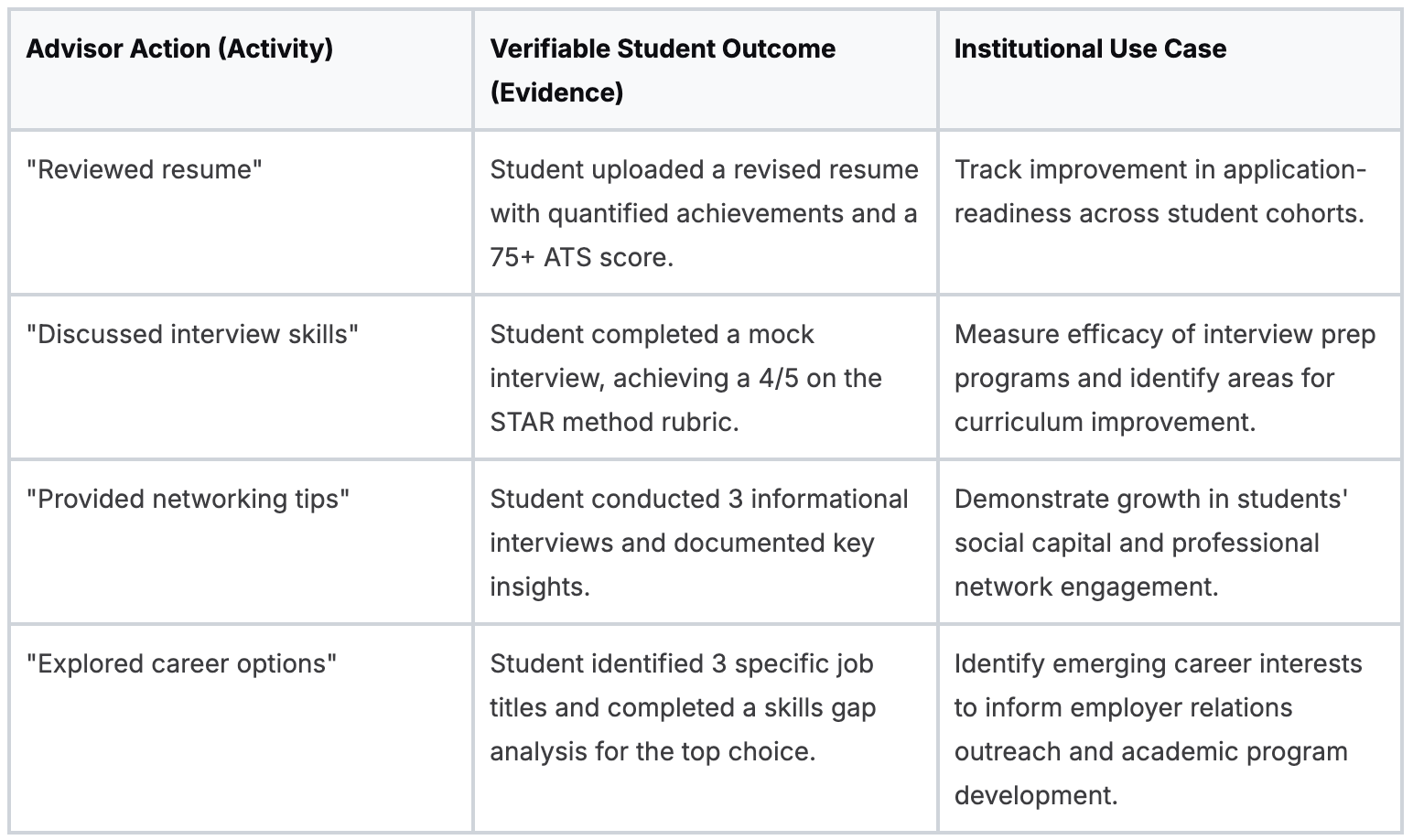Click the mock interview STAR rubric cell
Image resolution: width=1413 pixels, height=840 pixels.
[x=686, y=378]
